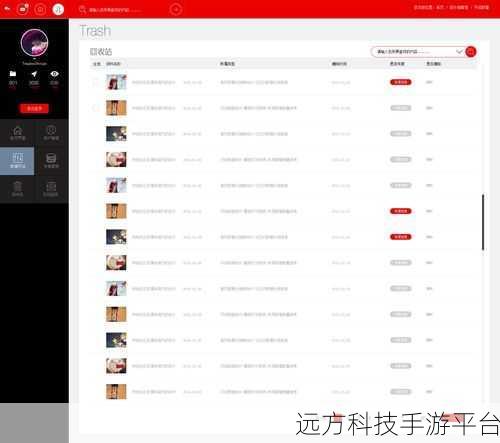500x443 pixels.
Task: Click the outlined circle icon beside the camera icon
Action: (40, 9)
